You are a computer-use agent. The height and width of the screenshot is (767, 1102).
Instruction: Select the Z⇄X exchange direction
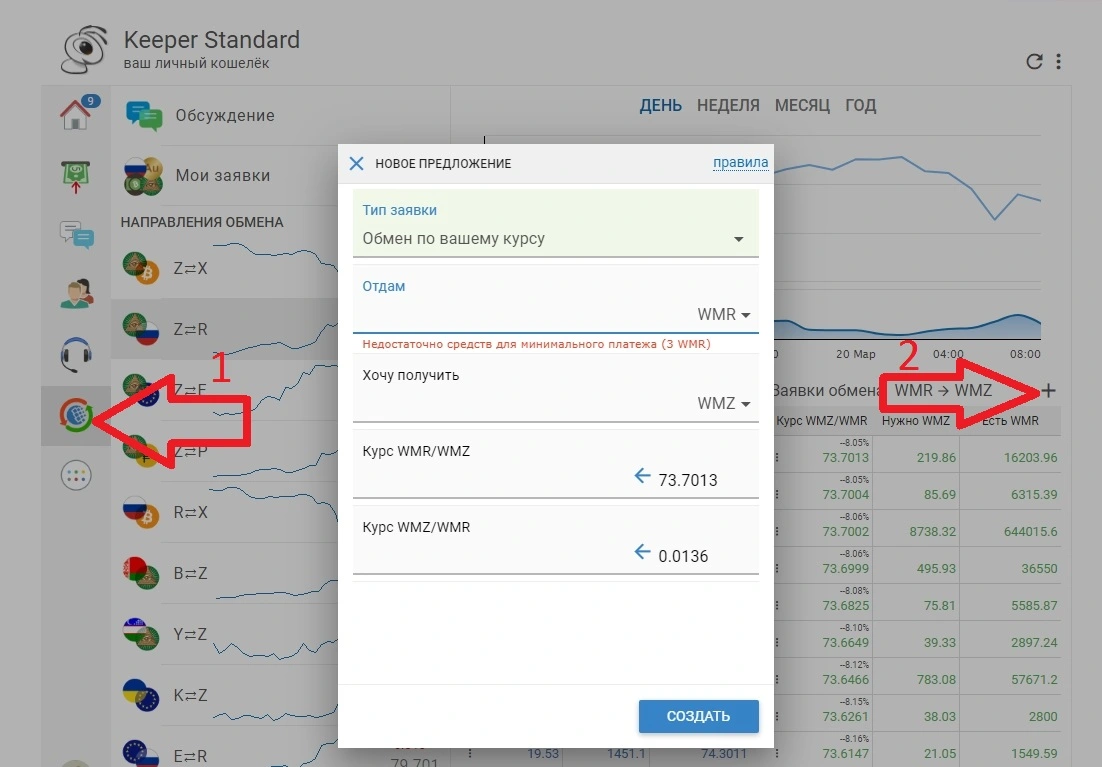tap(225, 268)
